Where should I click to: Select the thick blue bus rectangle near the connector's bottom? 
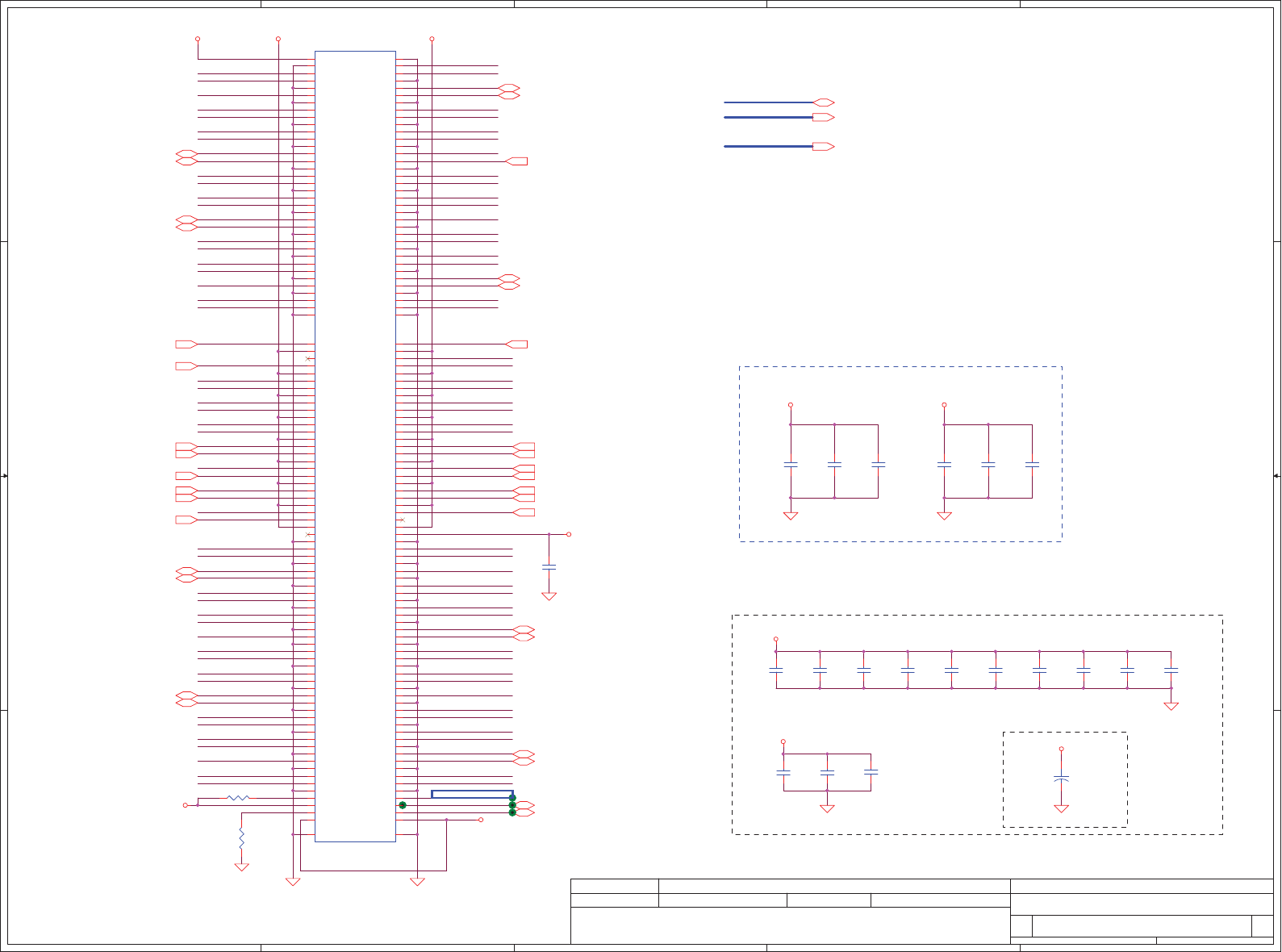472,794
